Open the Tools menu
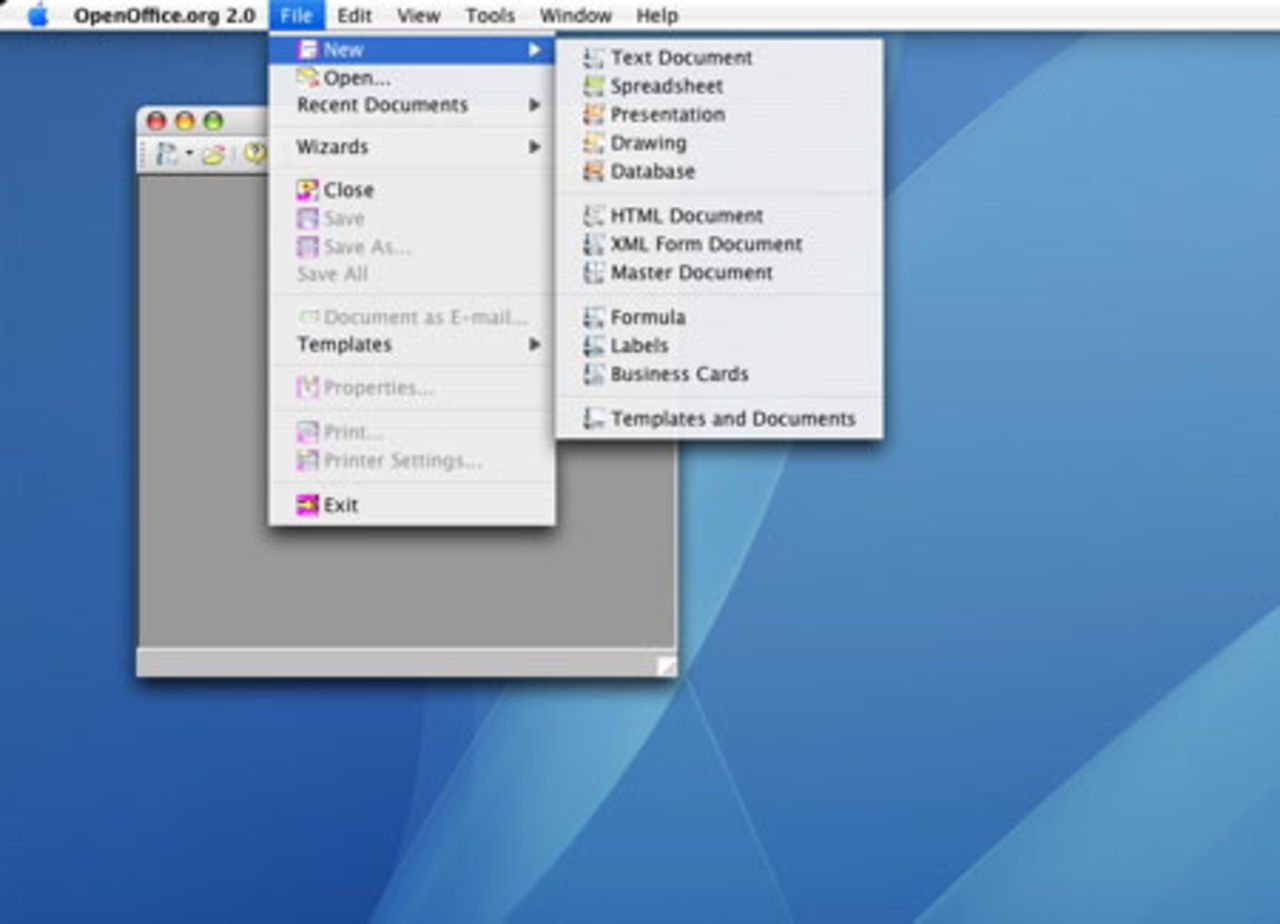The height and width of the screenshot is (924, 1280). point(489,15)
